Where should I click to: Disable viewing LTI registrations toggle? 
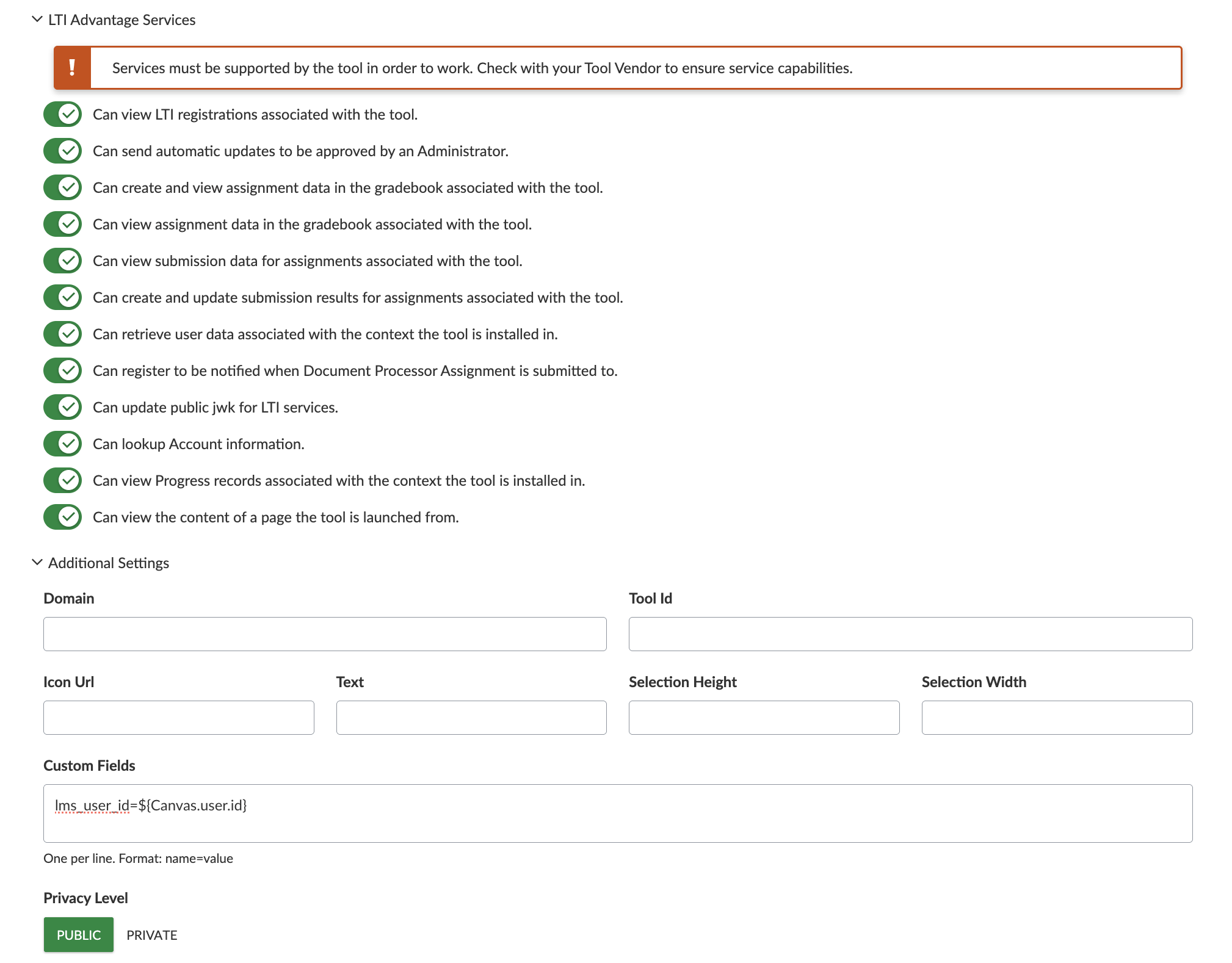point(63,114)
